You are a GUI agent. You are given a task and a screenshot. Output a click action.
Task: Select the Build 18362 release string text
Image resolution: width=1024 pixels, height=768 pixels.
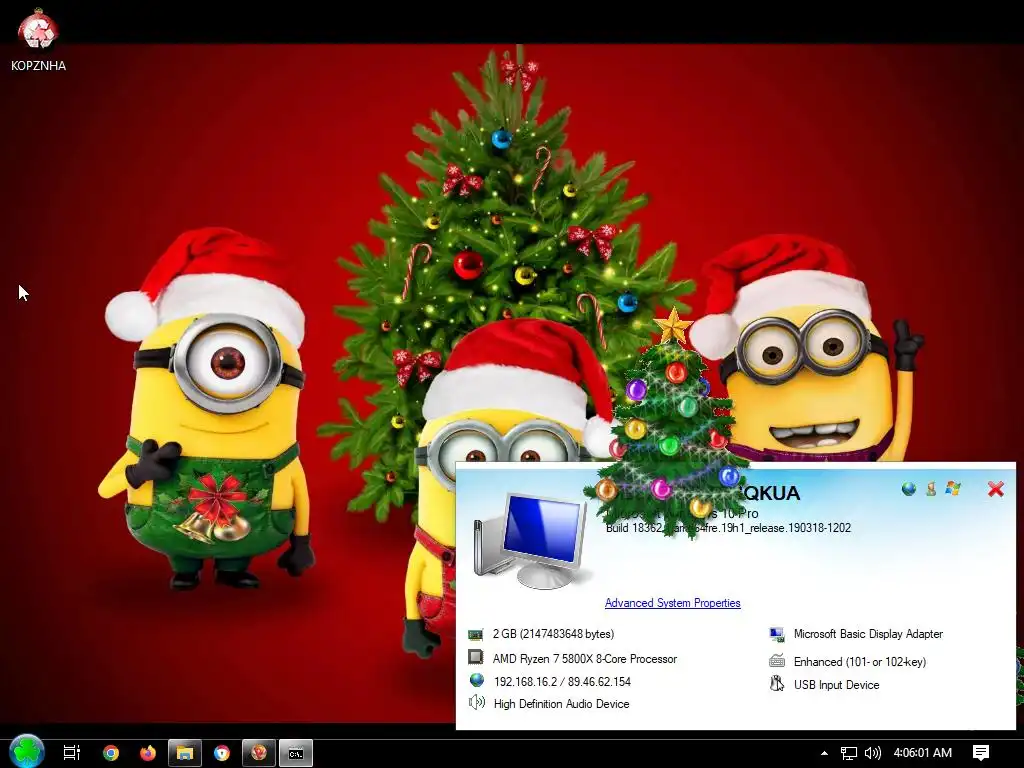pyautogui.click(x=728, y=528)
